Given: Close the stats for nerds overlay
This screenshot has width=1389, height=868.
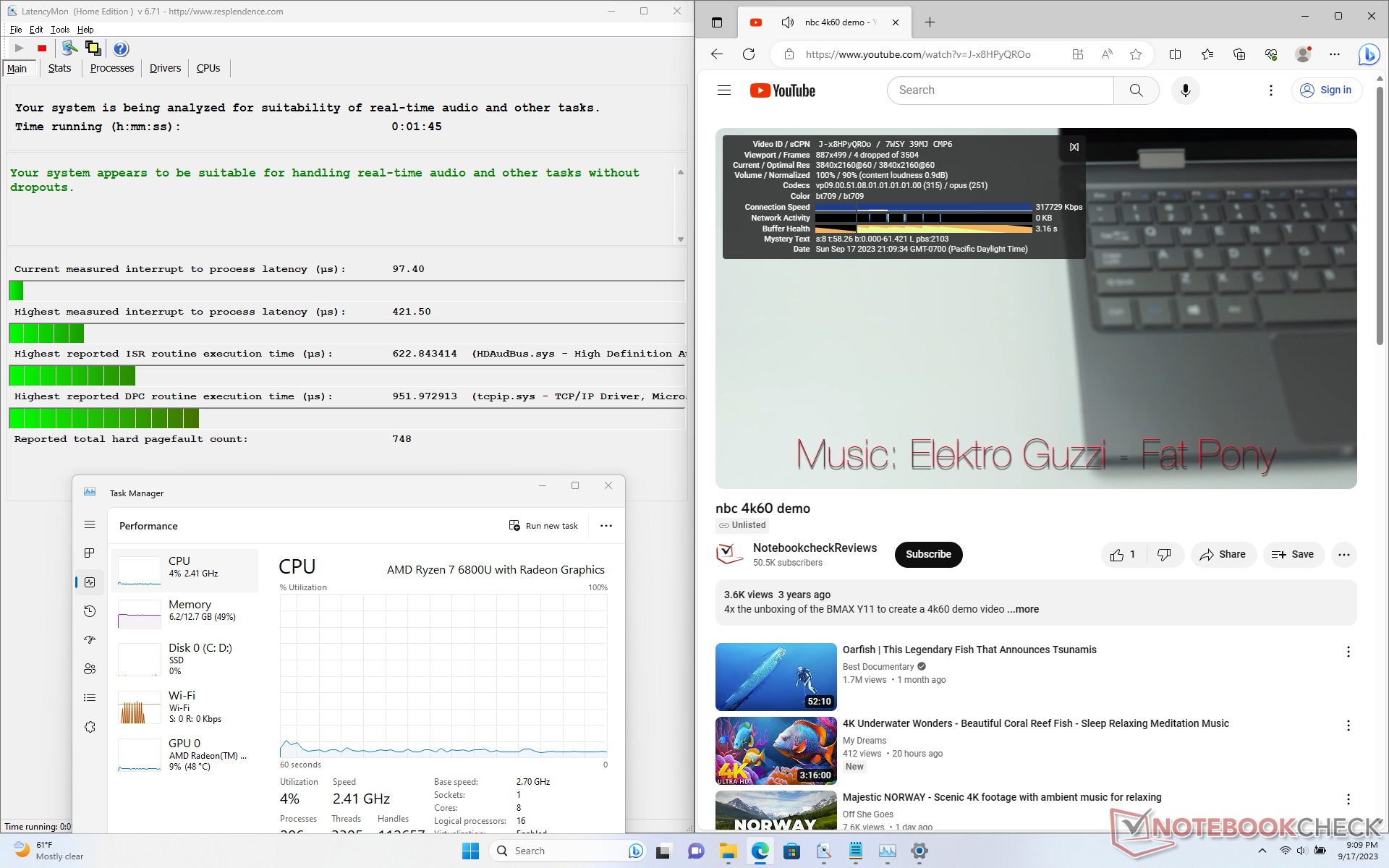Looking at the screenshot, I should (x=1074, y=147).
